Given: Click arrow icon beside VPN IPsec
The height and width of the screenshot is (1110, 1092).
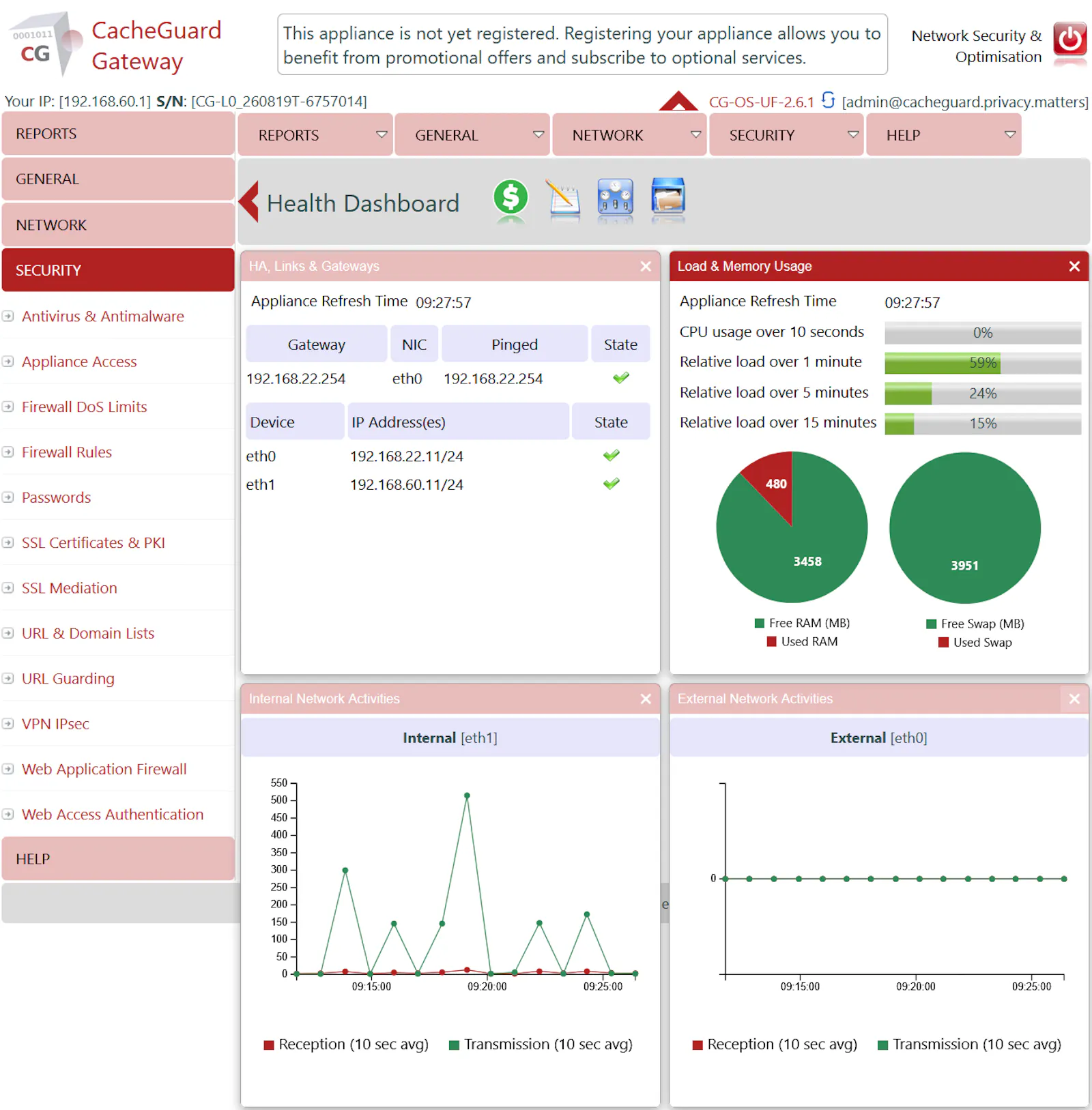Looking at the screenshot, I should [8, 723].
